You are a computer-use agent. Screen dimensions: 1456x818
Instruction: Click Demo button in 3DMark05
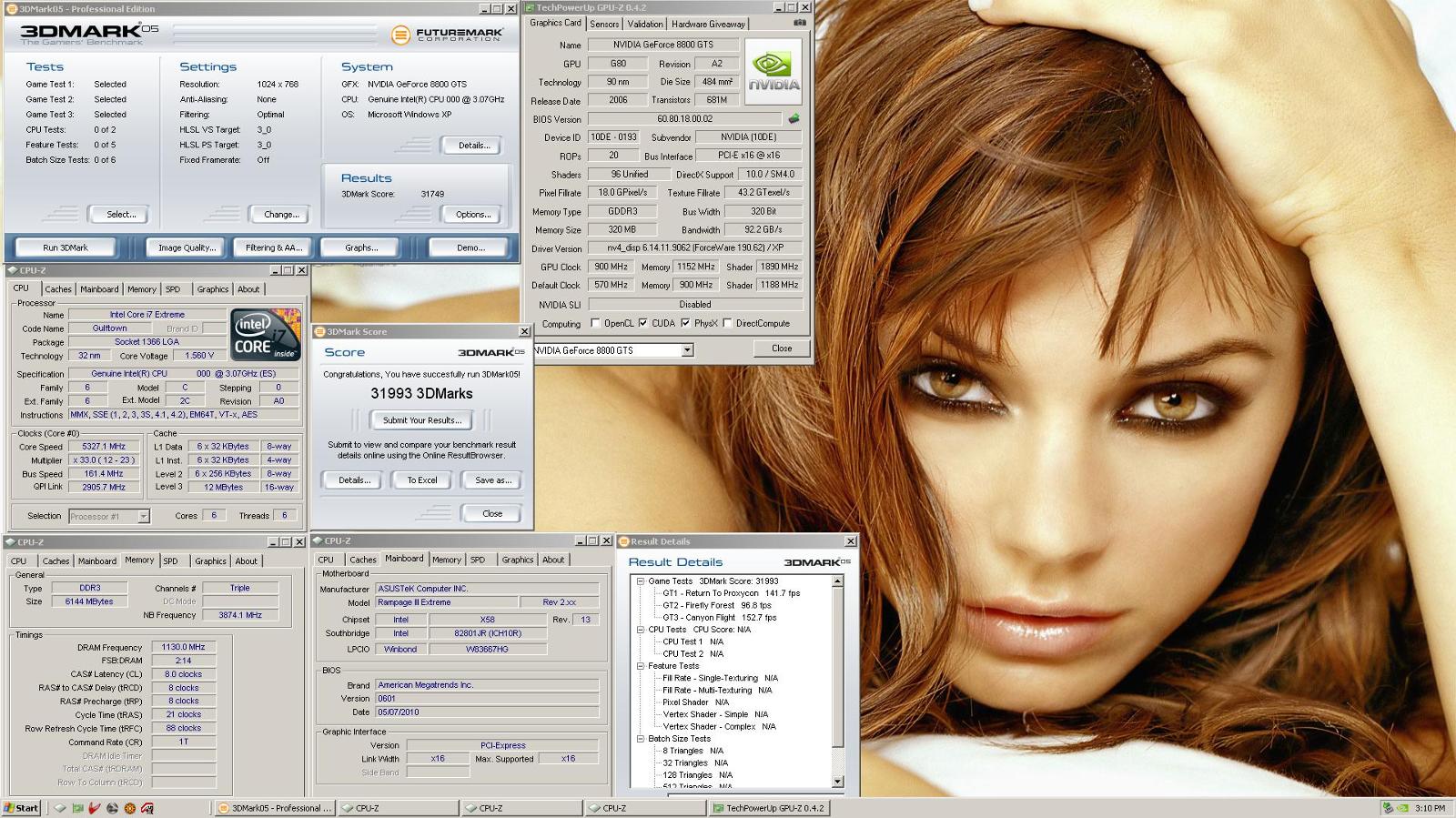(x=470, y=247)
